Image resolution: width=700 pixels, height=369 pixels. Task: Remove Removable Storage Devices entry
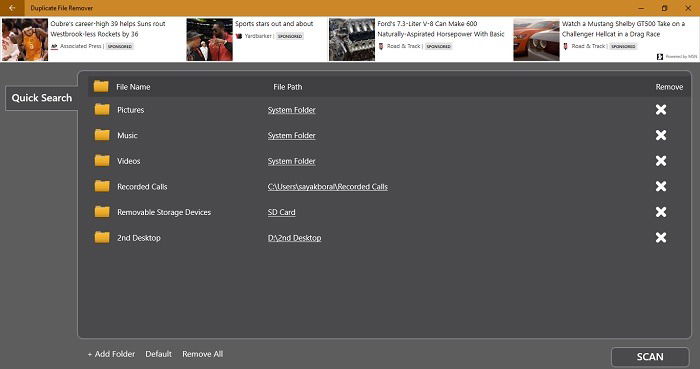pos(661,212)
